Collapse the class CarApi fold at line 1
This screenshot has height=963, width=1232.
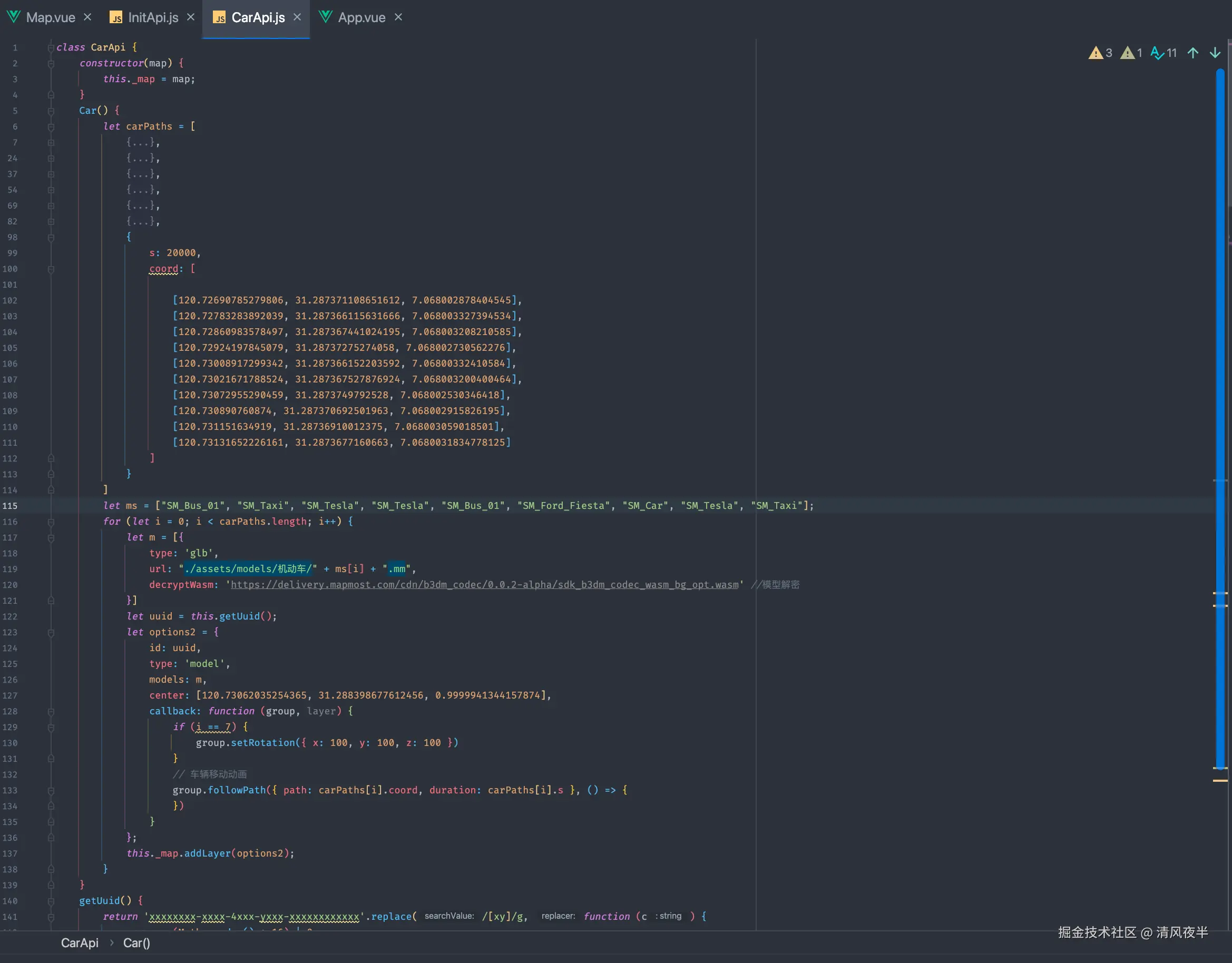click(x=51, y=48)
